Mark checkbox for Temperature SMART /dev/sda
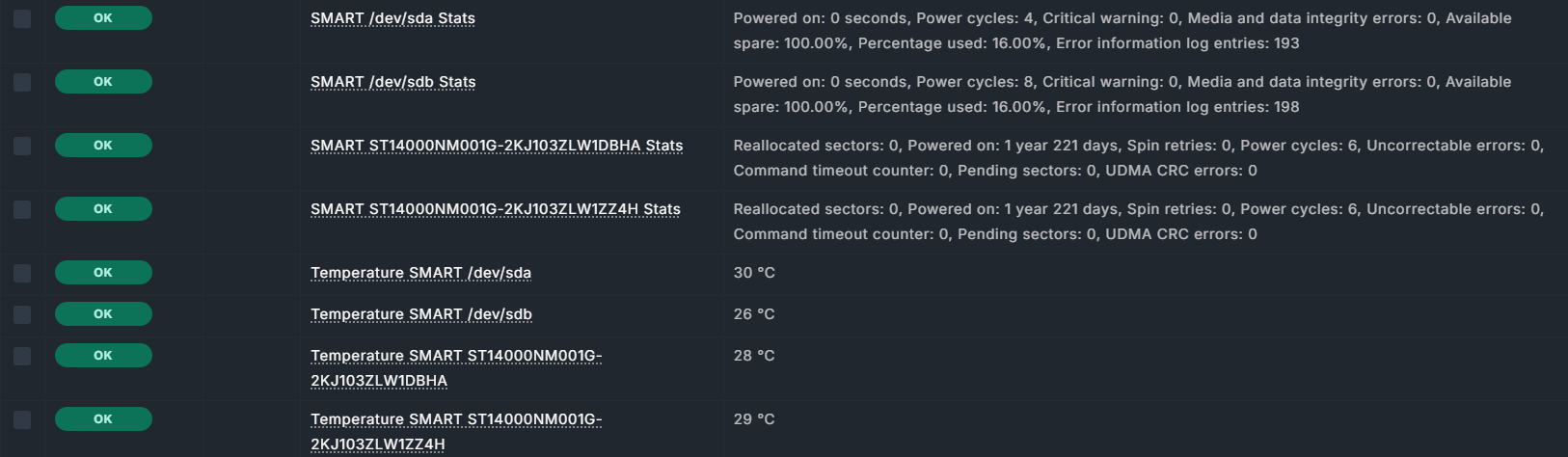 22,273
